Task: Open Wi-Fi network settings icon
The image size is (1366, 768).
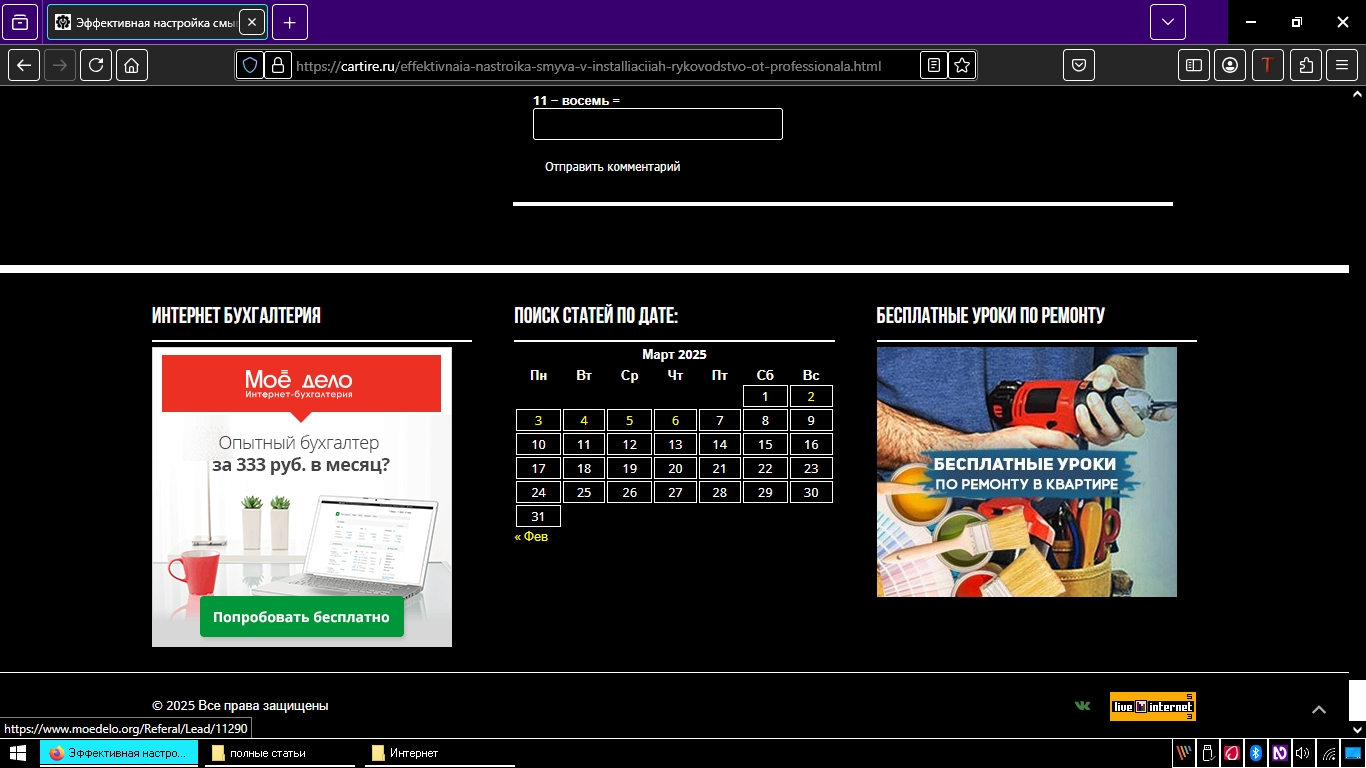Action: 1329,753
